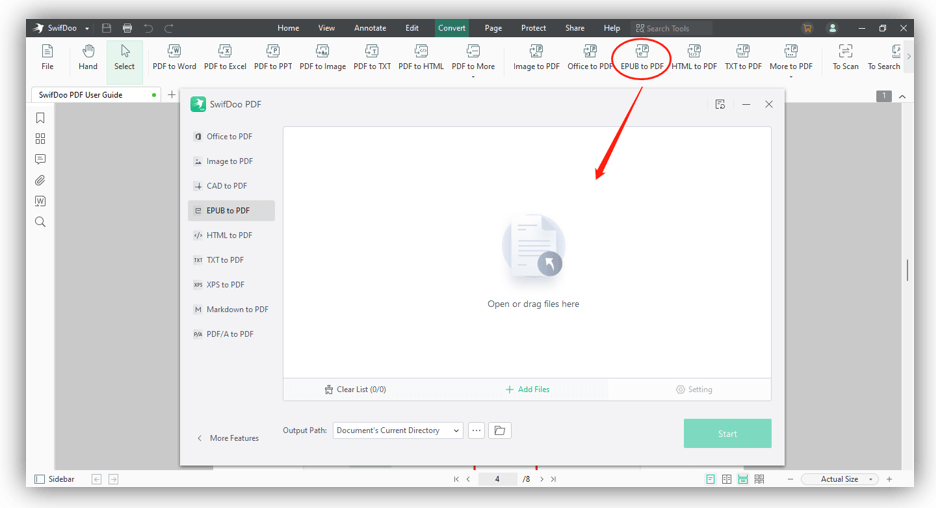Screen dimensions: 936x508
Task: Click Office to PDF in ribbon
Action: click(590, 57)
